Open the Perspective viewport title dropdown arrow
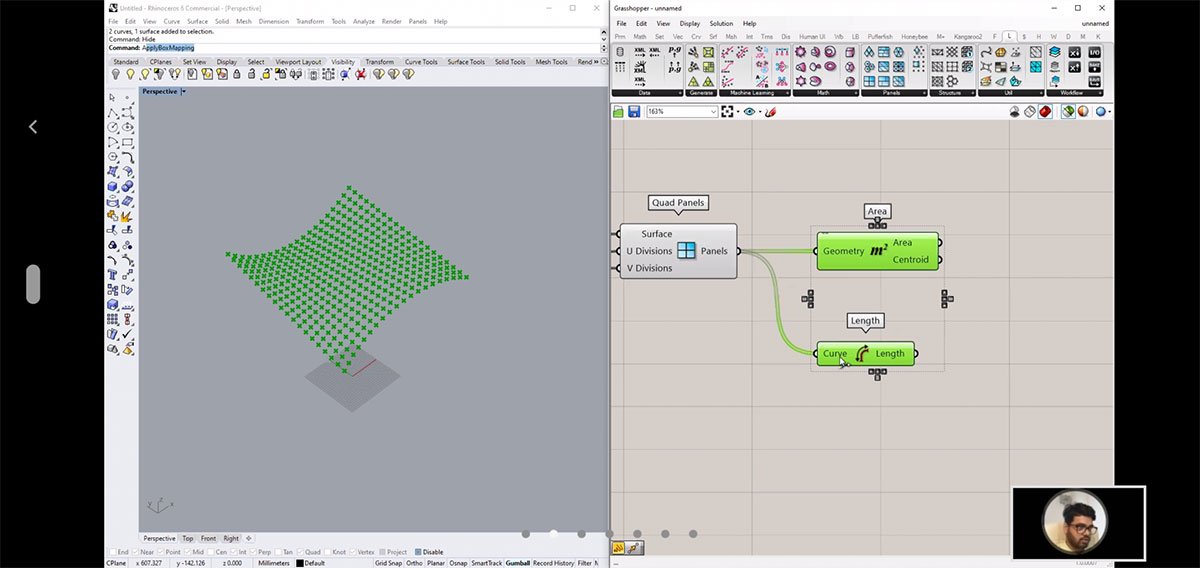The image size is (1200, 568). pyautogui.click(x=183, y=91)
